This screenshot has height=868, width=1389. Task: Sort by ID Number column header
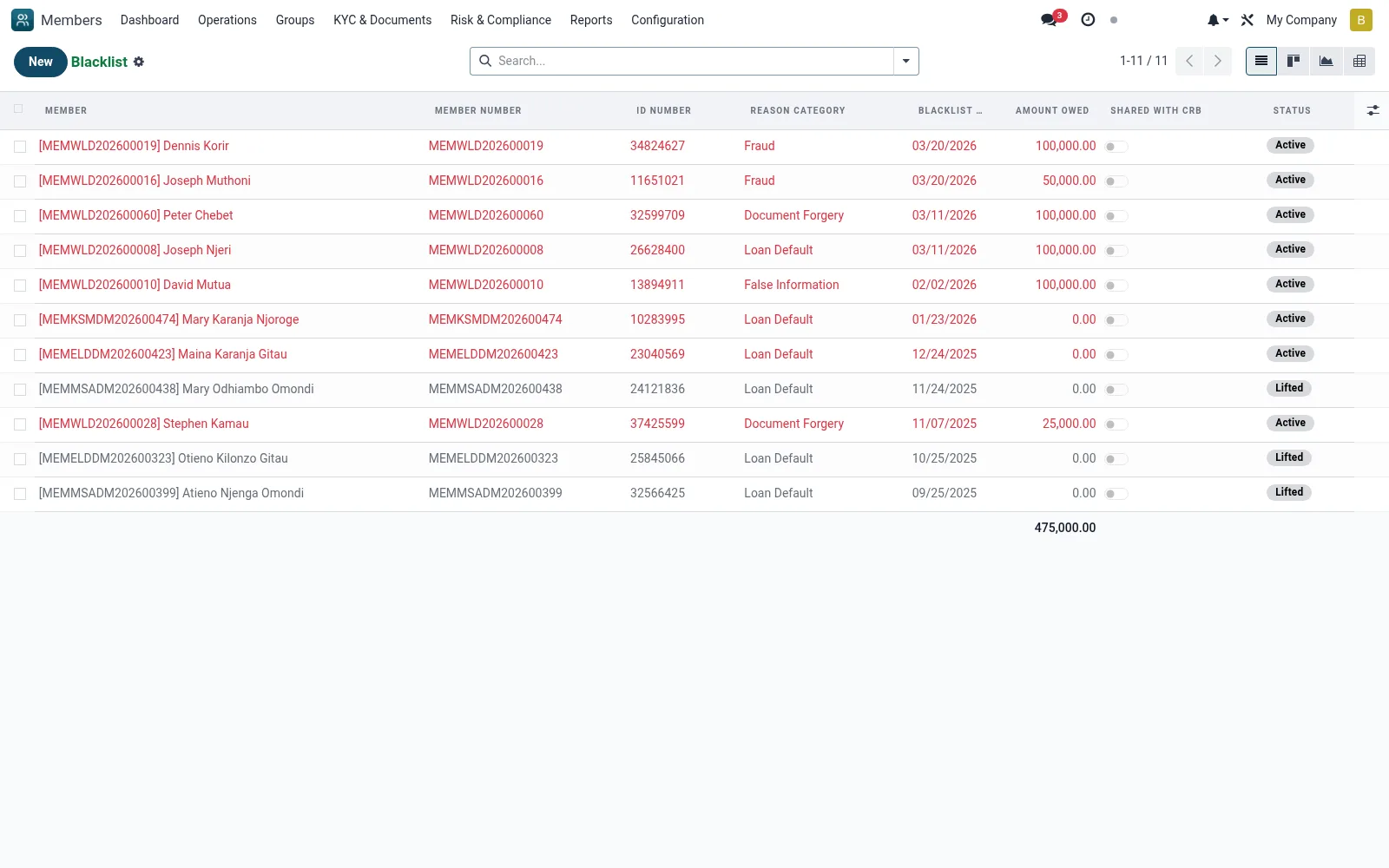point(663,110)
